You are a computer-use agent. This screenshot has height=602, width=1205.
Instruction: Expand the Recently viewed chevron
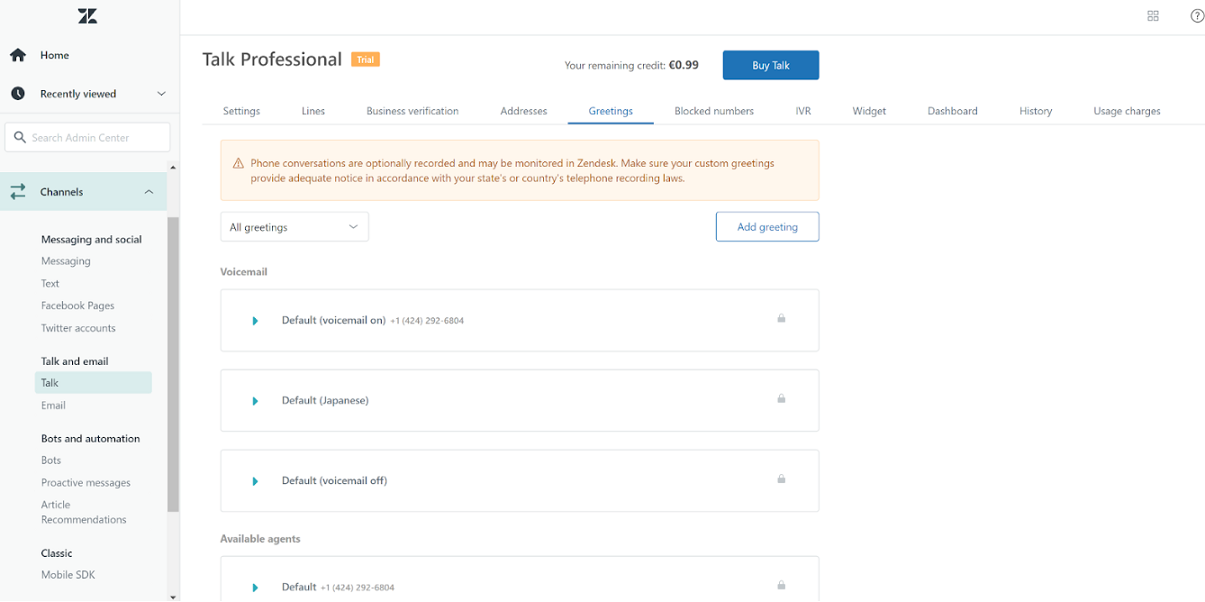tap(161, 94)
